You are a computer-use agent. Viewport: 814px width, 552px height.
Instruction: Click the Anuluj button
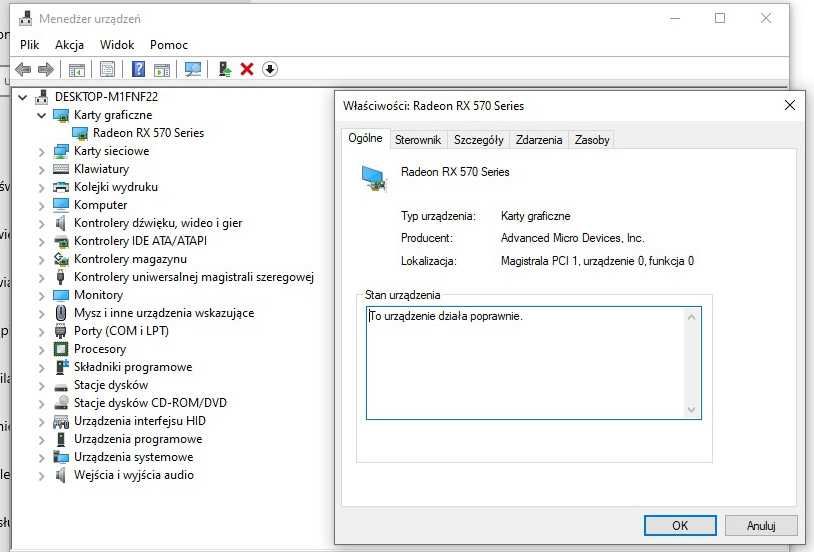pyautogui.click(x=761, y=526)
